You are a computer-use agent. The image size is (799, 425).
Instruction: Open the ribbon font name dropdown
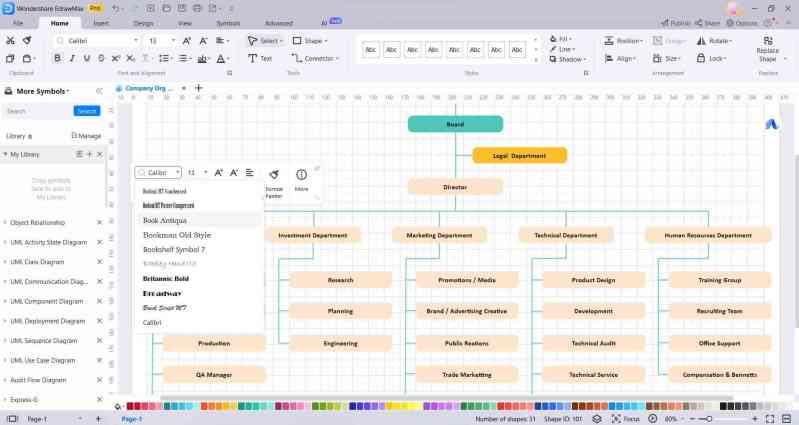pyautogui.click(x=136, y=41)
